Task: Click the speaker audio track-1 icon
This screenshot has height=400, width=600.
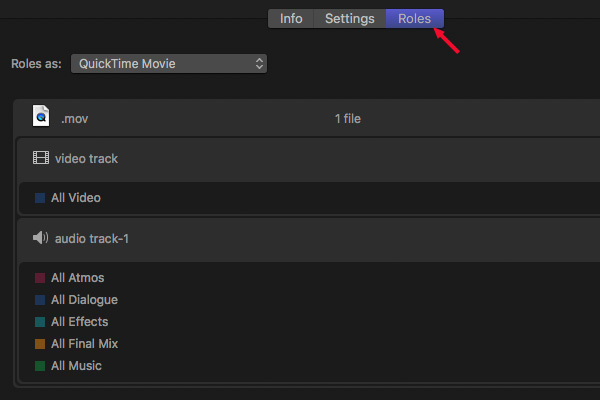Action: (x=41, y=238)
